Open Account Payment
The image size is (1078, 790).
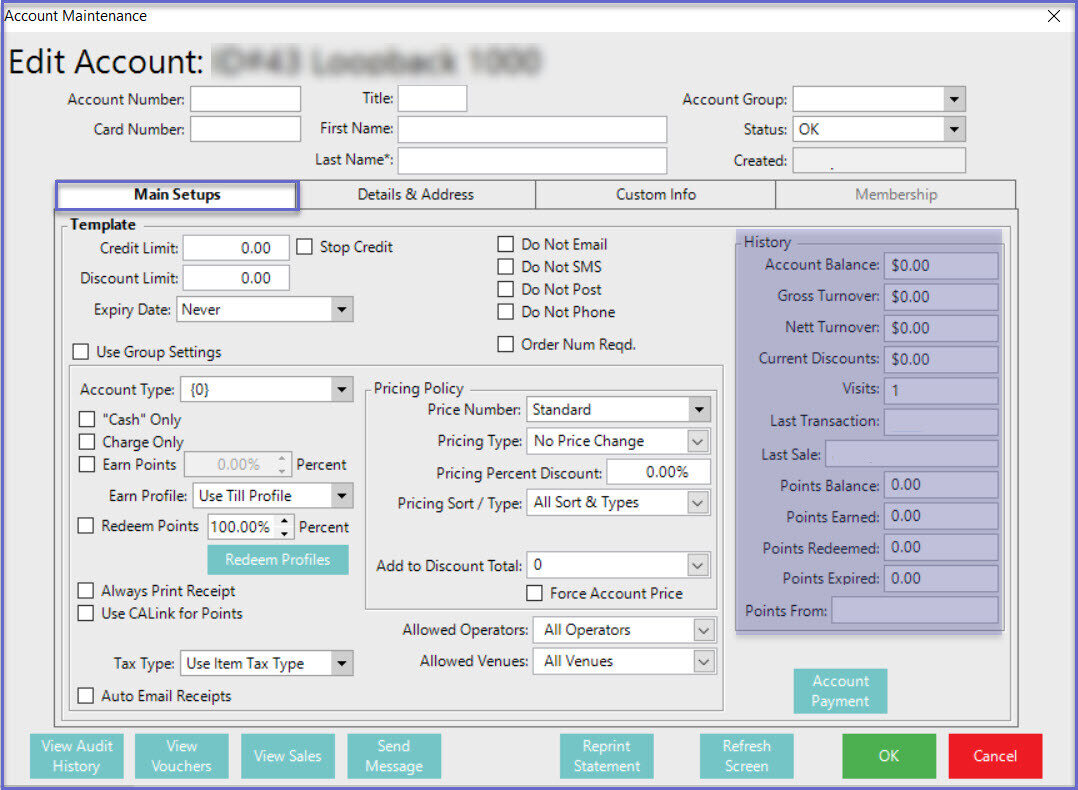click(840, 691)
